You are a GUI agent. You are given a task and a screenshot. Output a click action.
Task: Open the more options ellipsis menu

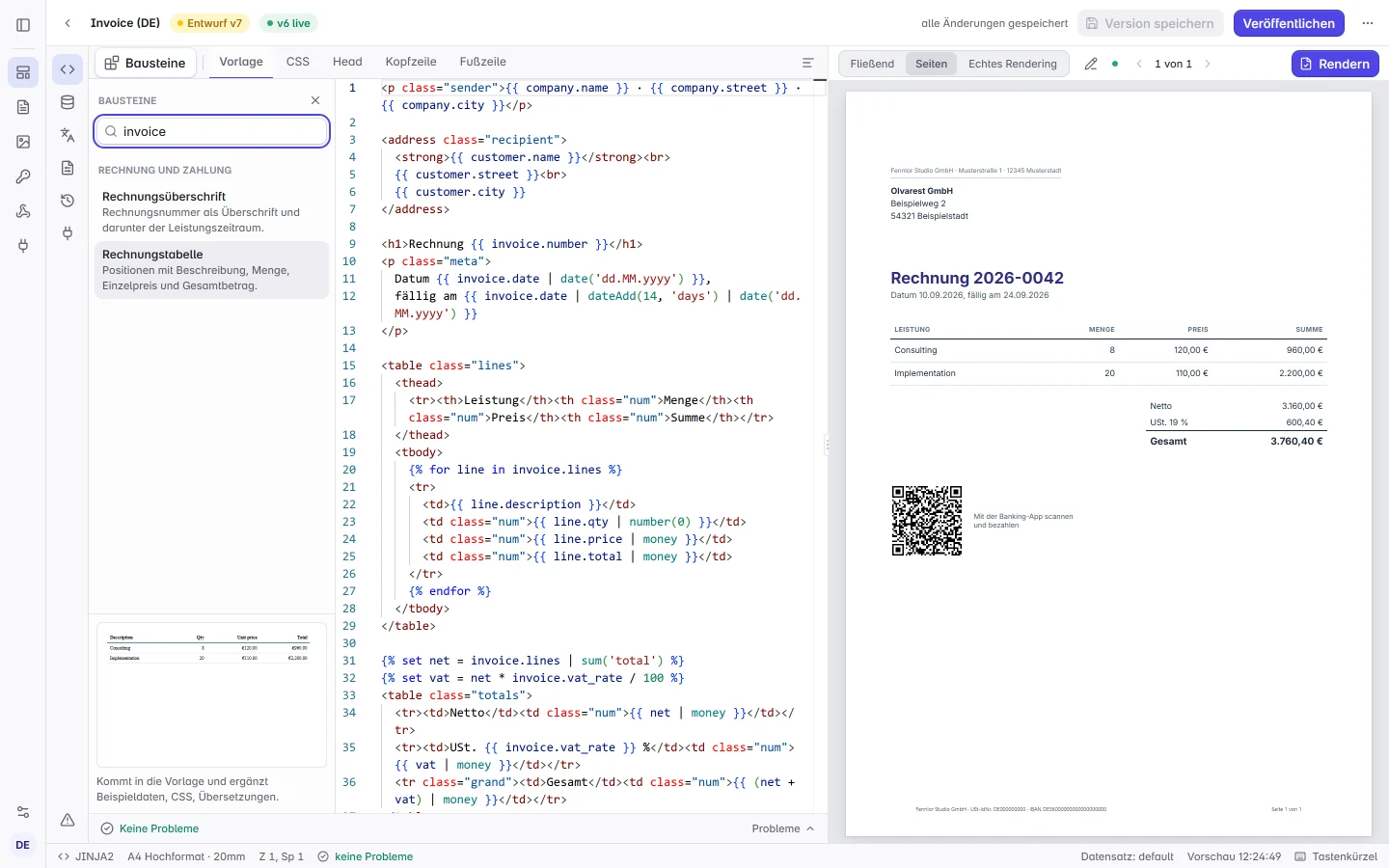[x=1368, y=23]
